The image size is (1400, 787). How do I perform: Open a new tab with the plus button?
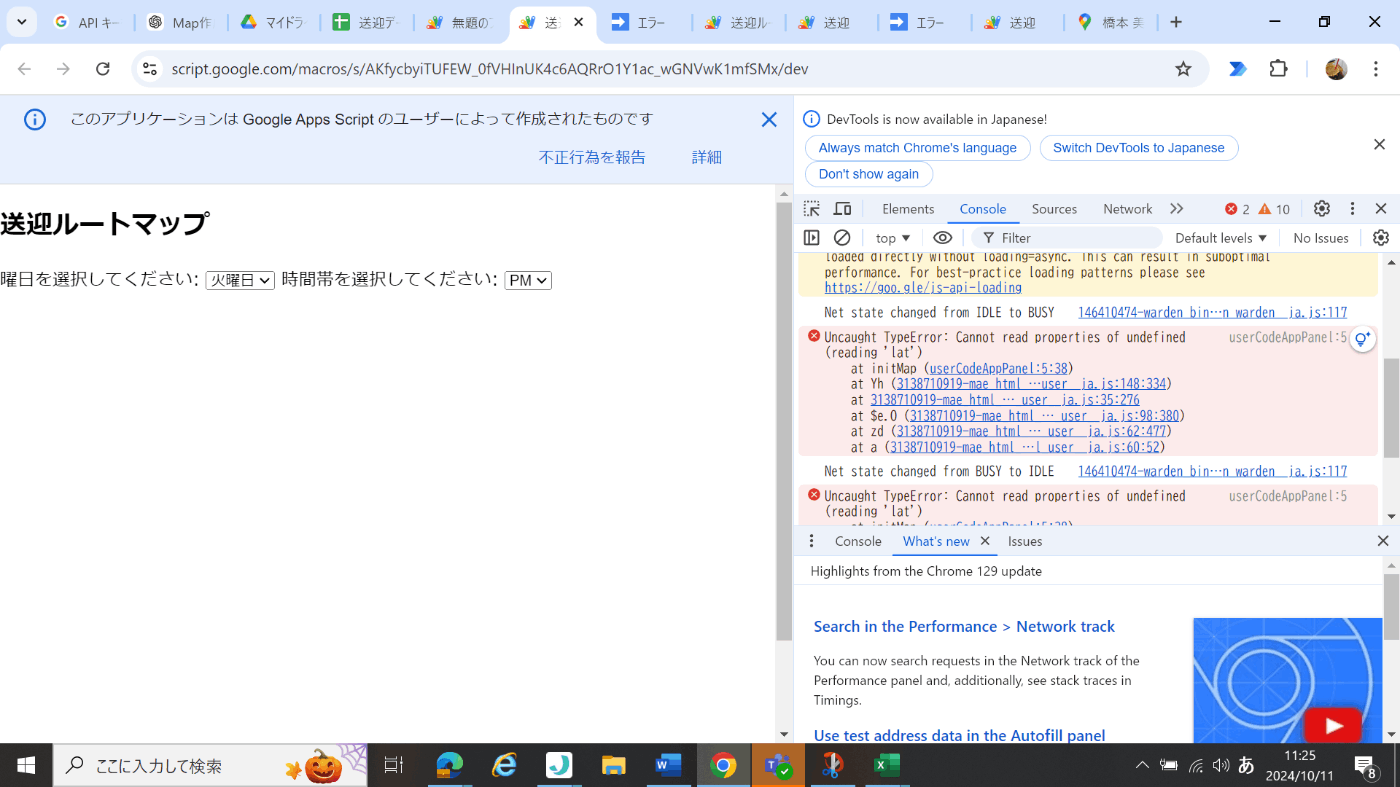point(1176,22)
